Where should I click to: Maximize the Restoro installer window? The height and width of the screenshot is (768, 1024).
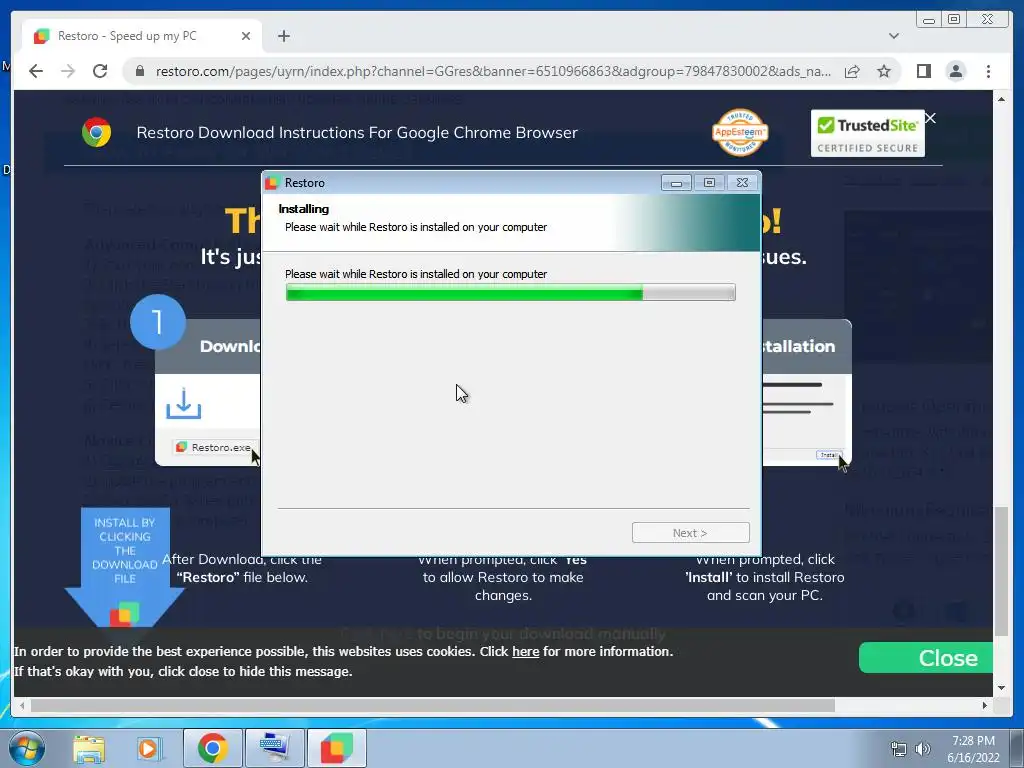709,183
